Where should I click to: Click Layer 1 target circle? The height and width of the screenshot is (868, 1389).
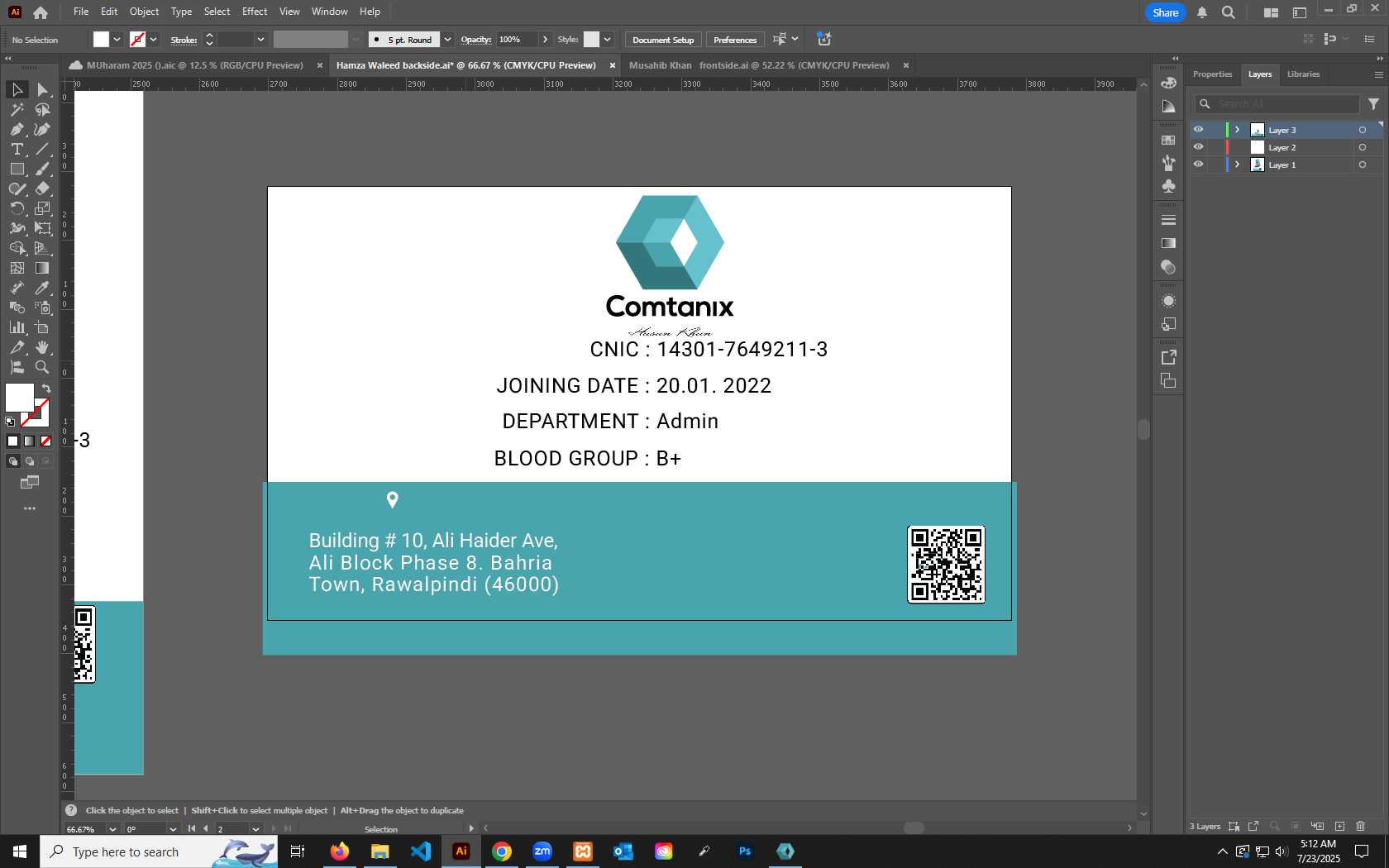point(1363,165)
